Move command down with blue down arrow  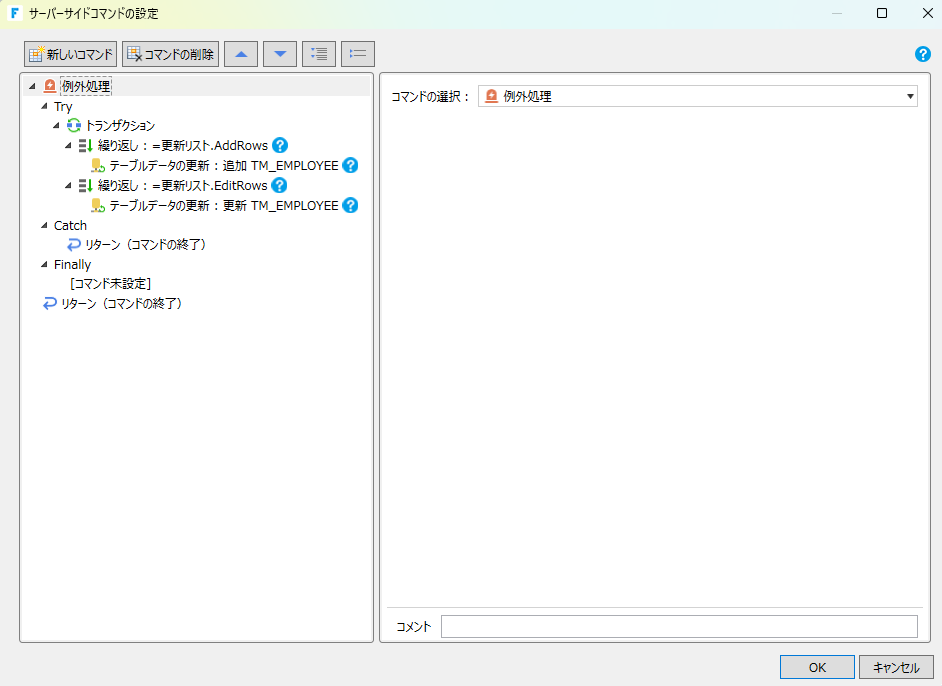coord(280,54)
